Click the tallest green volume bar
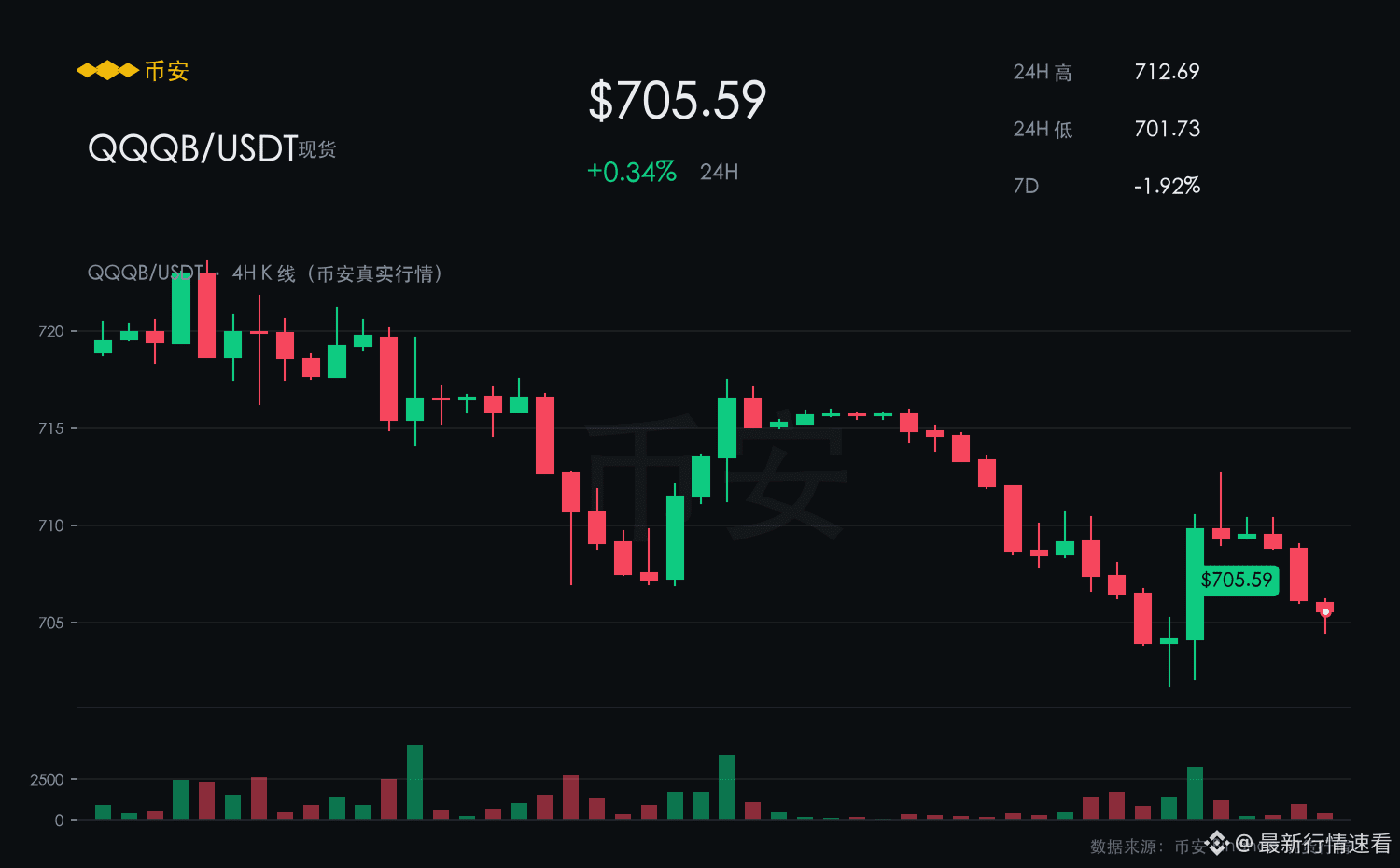 point(415,782)
